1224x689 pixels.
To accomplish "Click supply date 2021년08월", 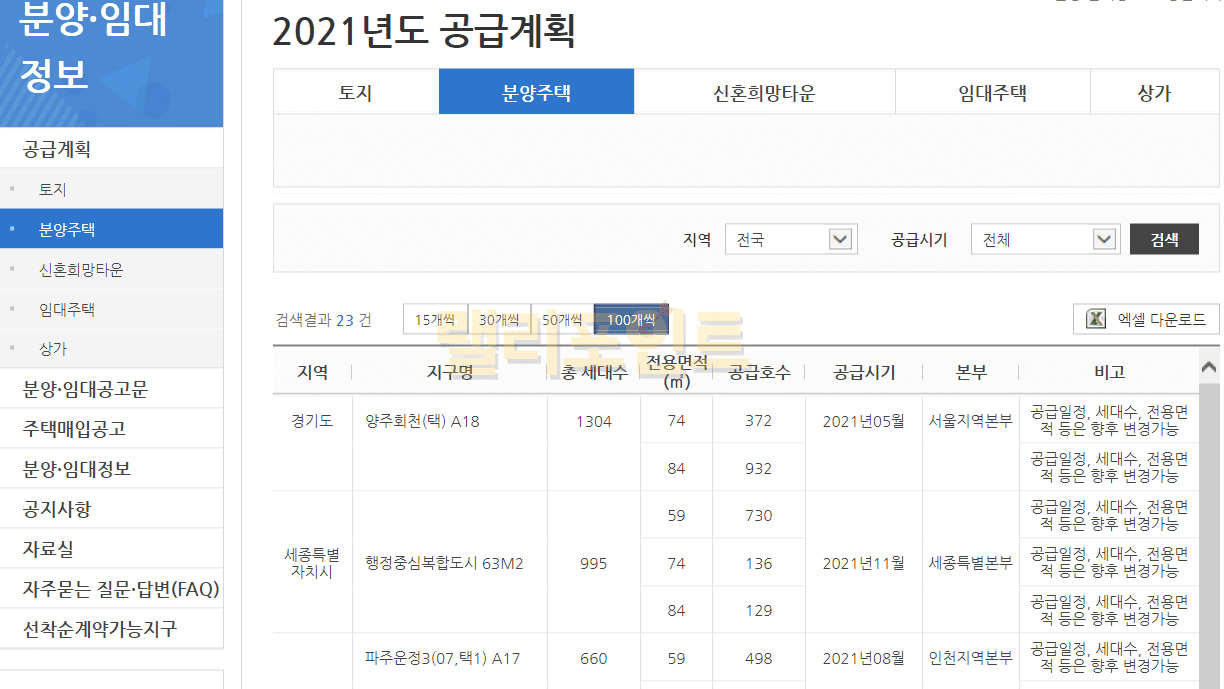I will tap(864, 658).
